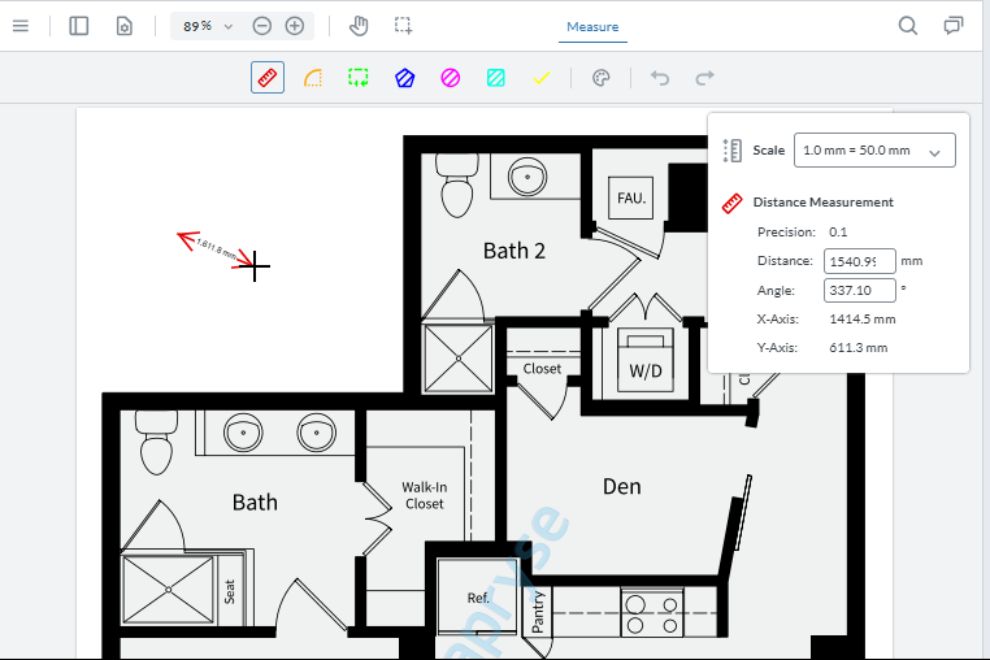
Task: Select the yellow checkmark count tool
Action: [x=541, y=78]
